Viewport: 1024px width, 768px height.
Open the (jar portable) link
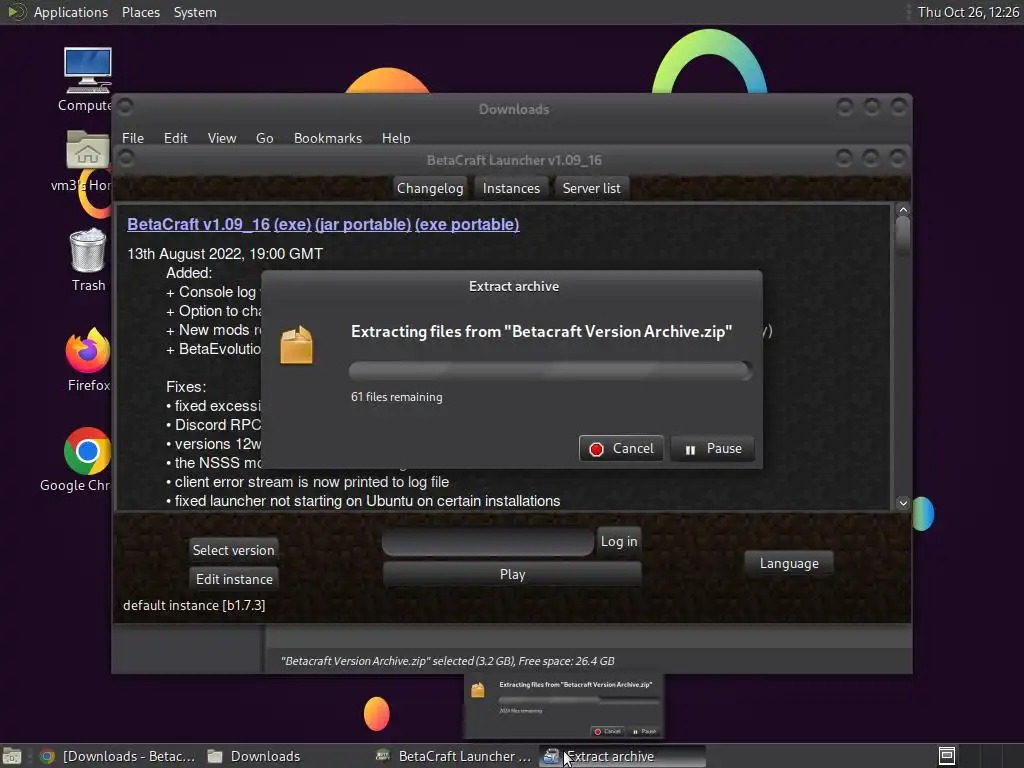pyautogui.click(x=363, y=224)
